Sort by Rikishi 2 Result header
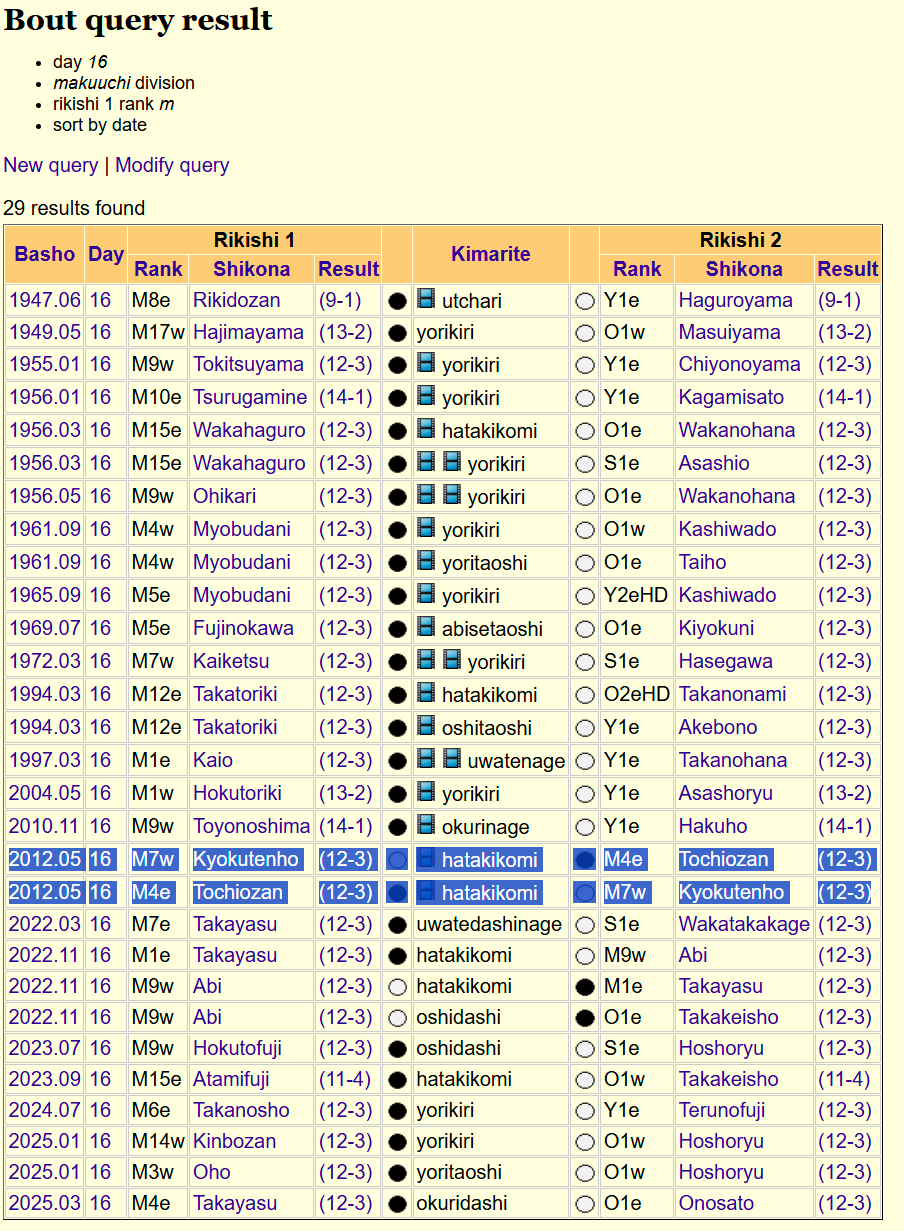This screenshot has height=1231, width=904. pyautogui.click(x=848, y=269)
